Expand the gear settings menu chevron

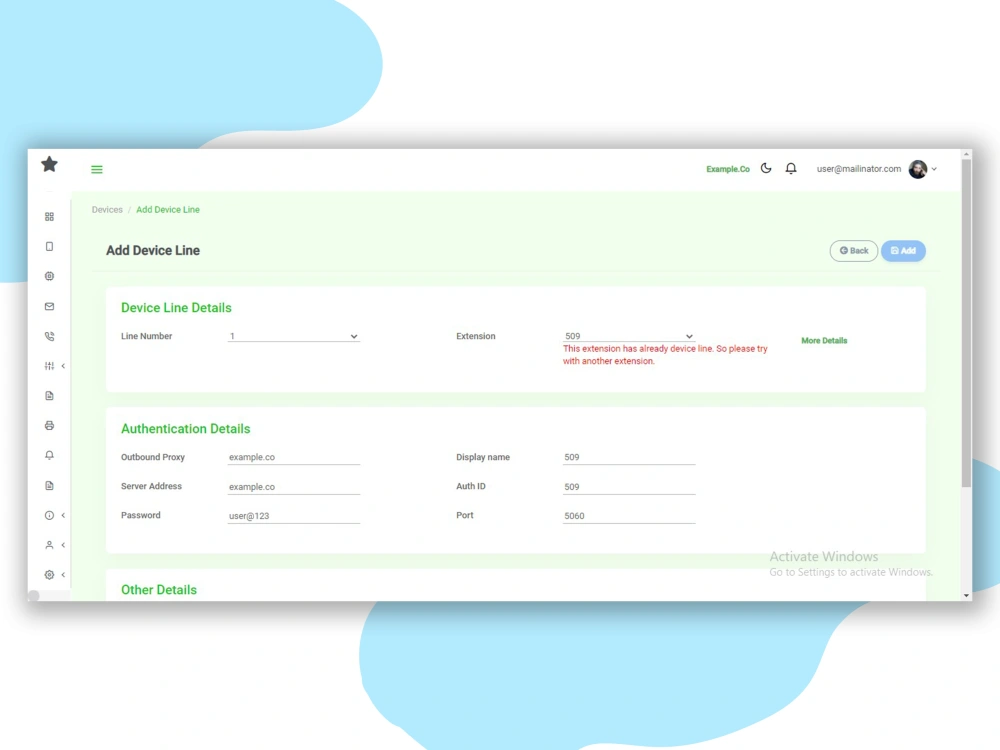point(63,575)
